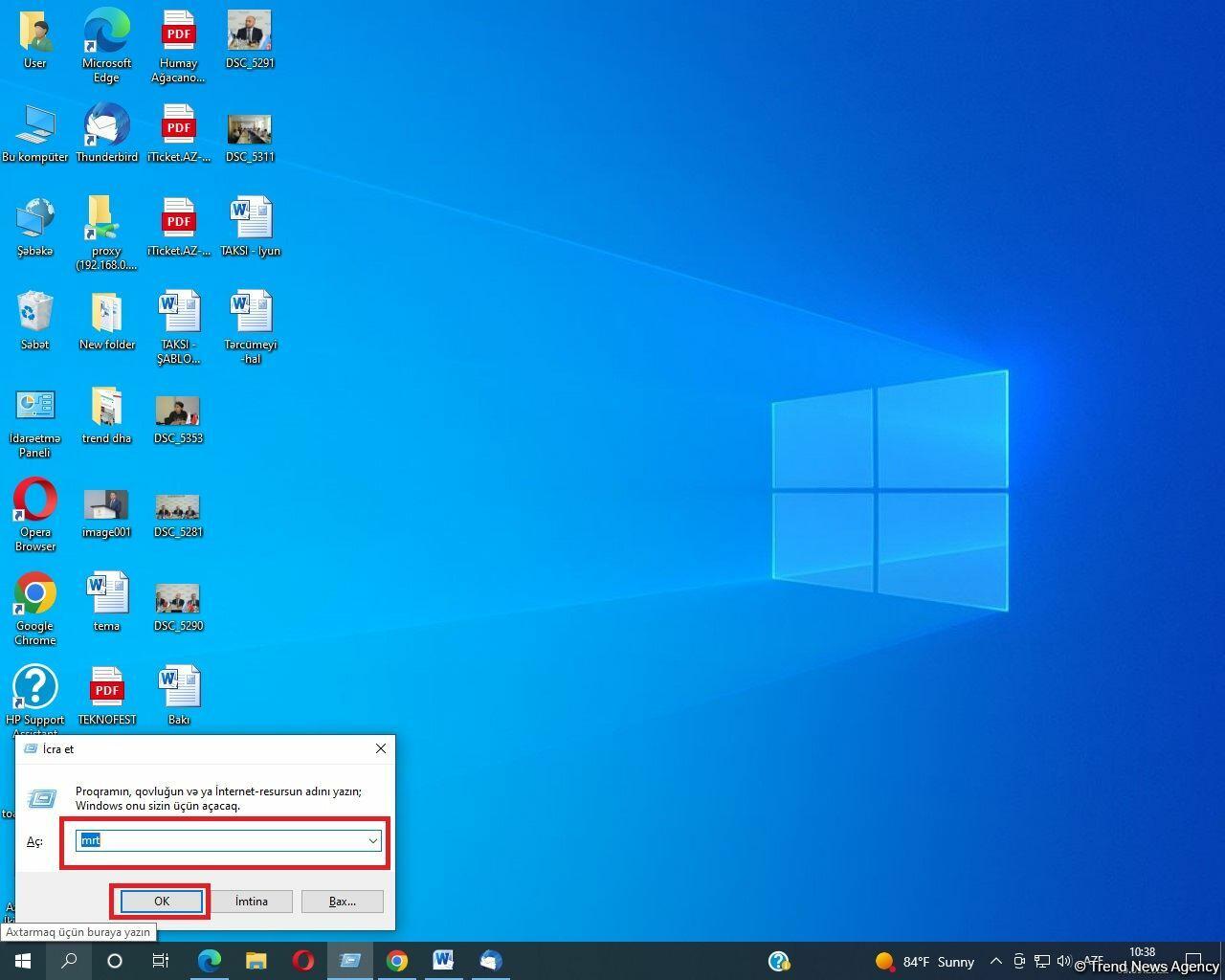The image size is (1225, 980).
Task: Open Edge from the taskbar
Action: click(x=209, y=961)
